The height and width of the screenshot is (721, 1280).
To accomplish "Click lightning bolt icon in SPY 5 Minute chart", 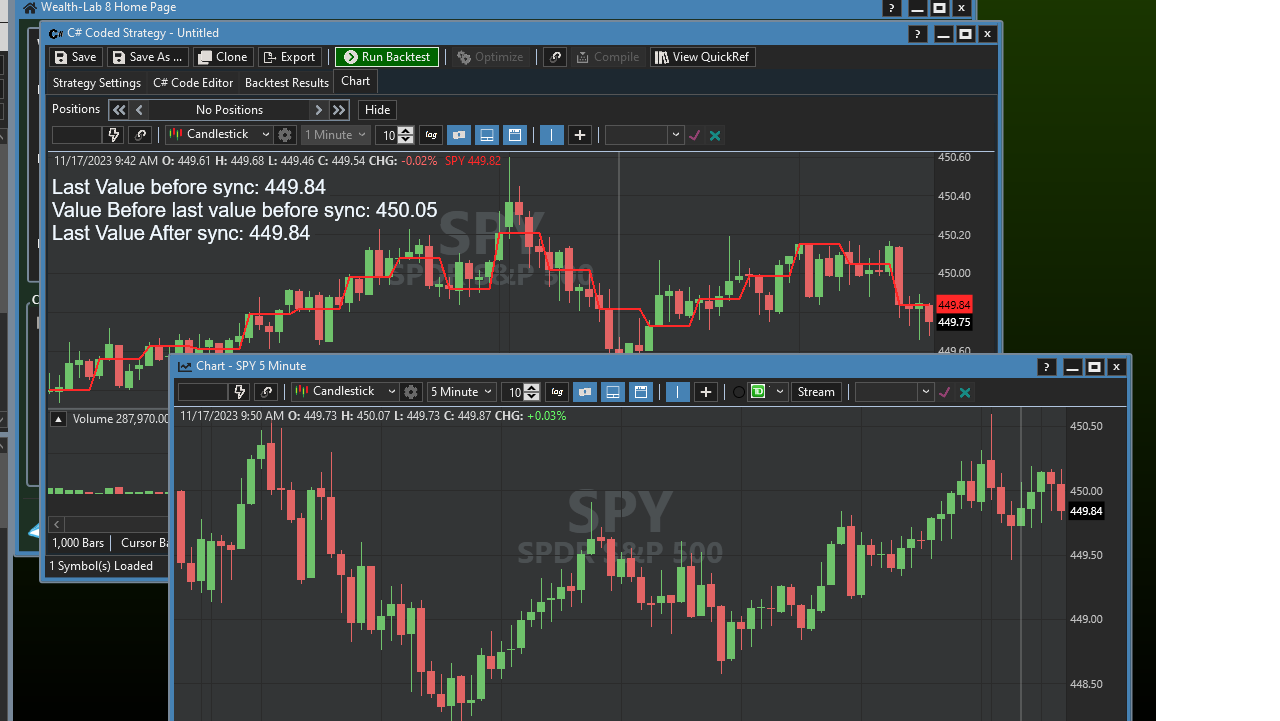I will click(x=239, y=392).
